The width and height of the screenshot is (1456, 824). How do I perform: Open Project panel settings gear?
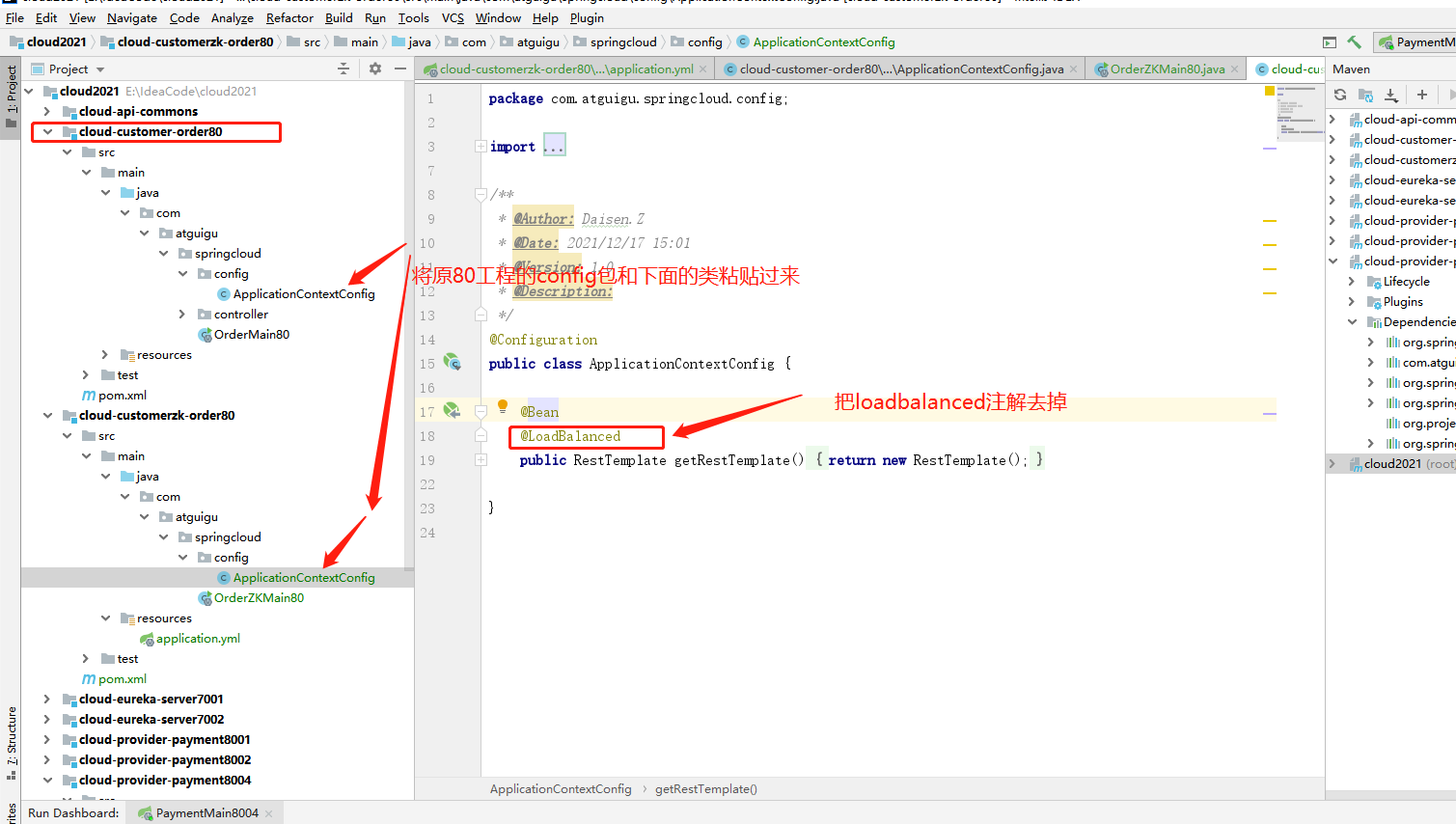[x=375, y=69]
